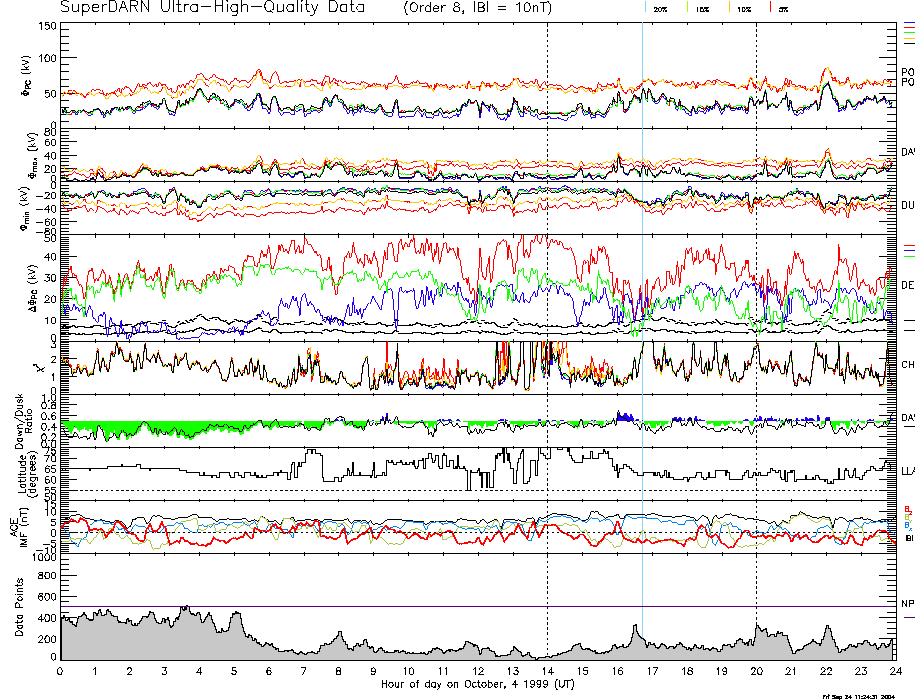This screenshot has height=700, width=915.
Task: Click the blue Bx legend label
Action: 907,525
